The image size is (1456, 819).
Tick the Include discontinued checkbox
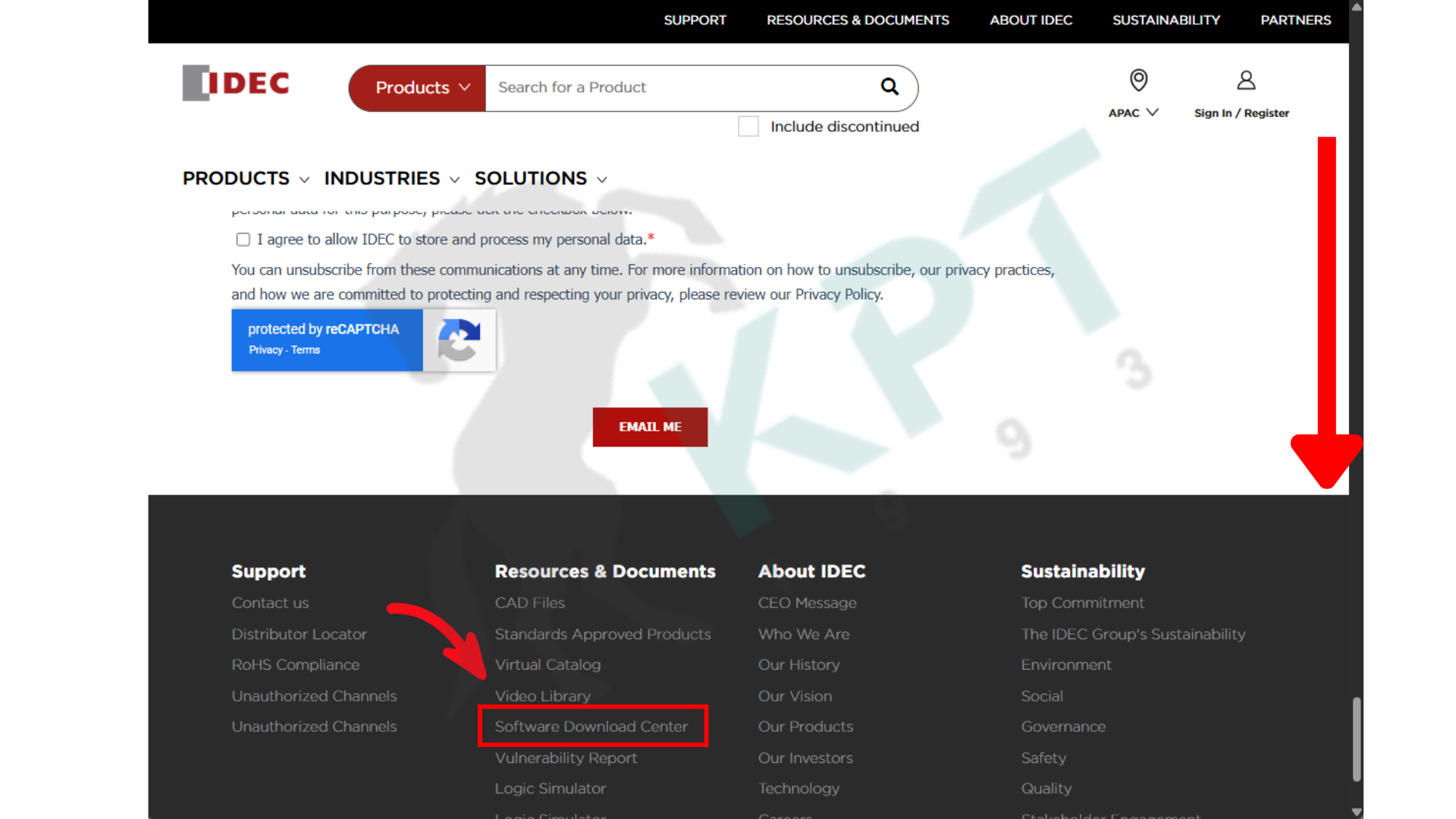pyautogui.click(x=748, y=127)
